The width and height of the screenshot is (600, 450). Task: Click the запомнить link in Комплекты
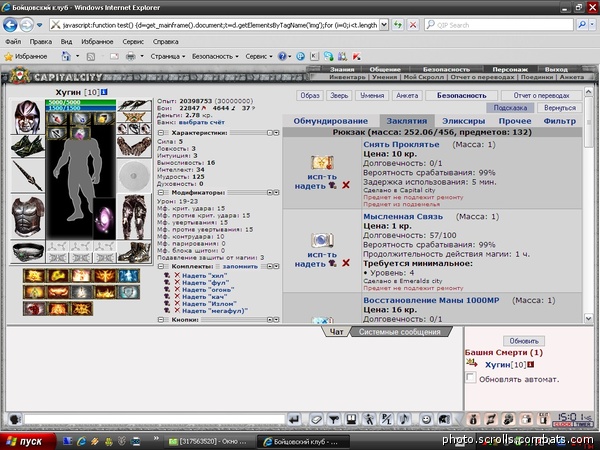coord(240,266)
